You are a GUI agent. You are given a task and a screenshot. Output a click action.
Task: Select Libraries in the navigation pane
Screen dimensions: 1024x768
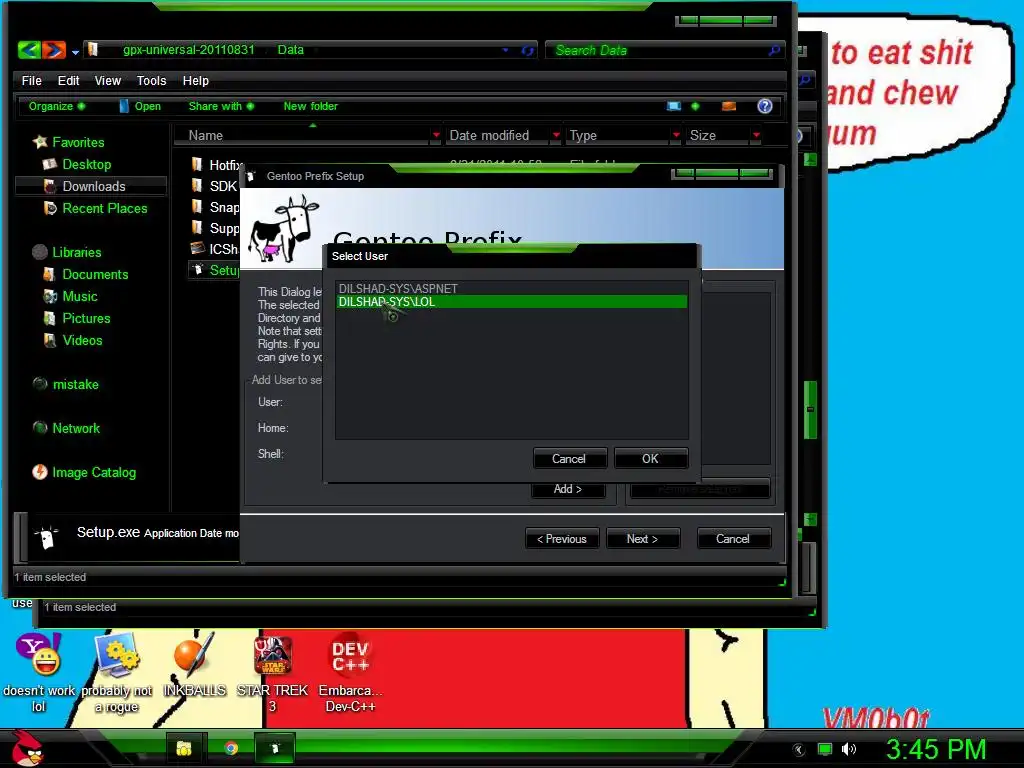[x=76, y=252]
